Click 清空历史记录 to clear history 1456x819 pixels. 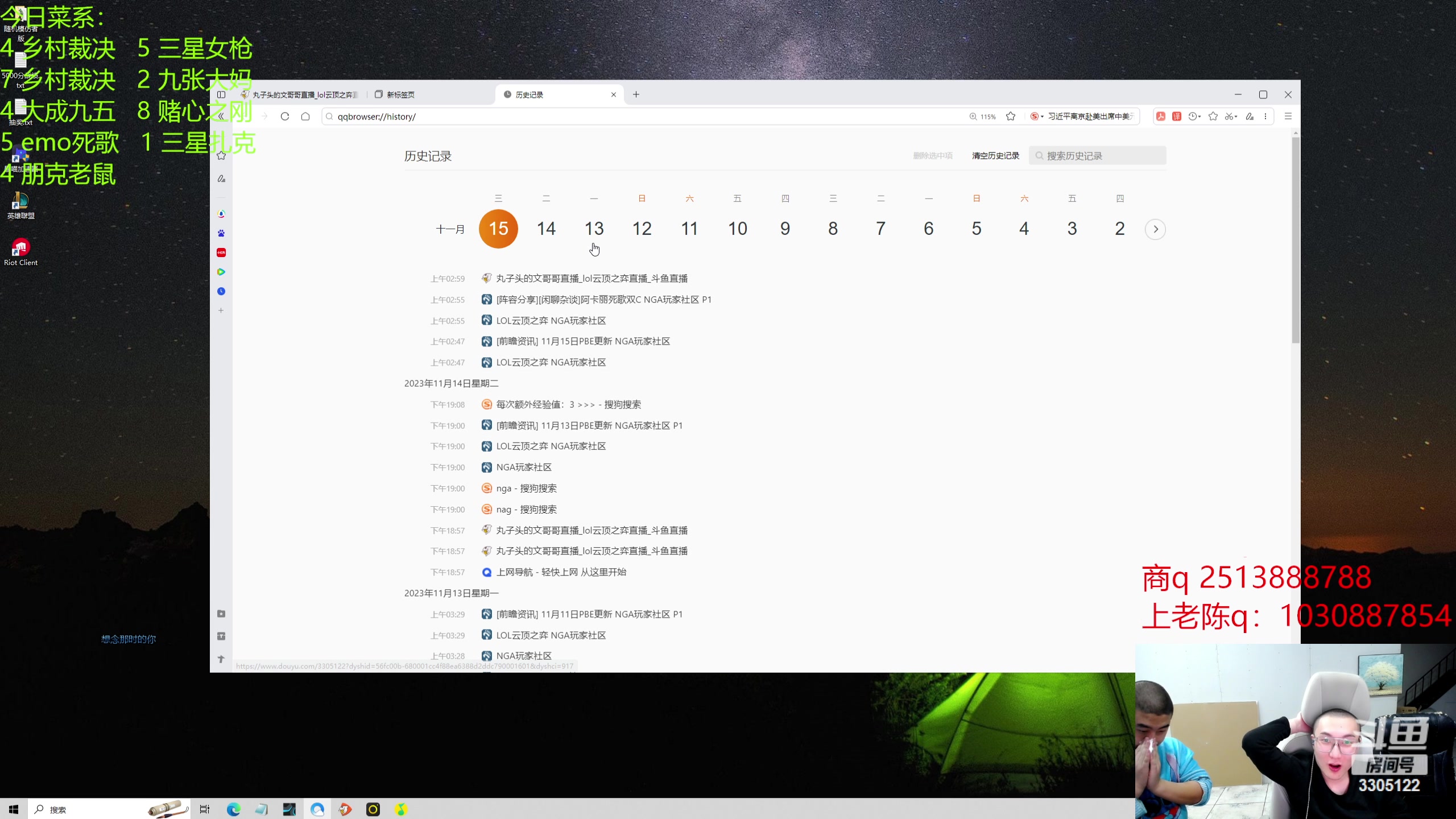tap(995, 156)
